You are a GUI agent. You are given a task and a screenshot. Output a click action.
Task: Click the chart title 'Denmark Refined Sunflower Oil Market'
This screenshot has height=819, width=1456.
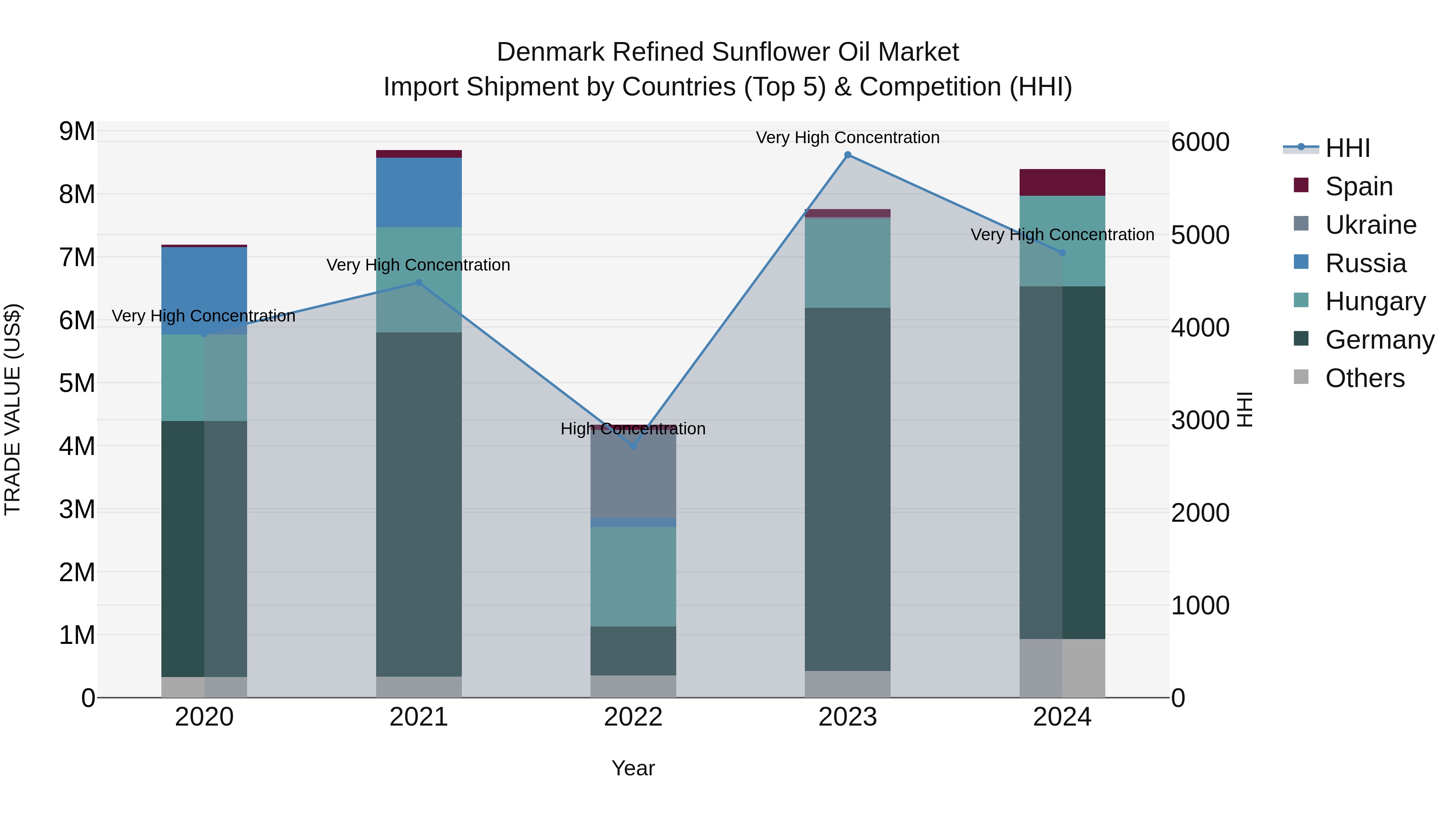(x=728, y=52)
